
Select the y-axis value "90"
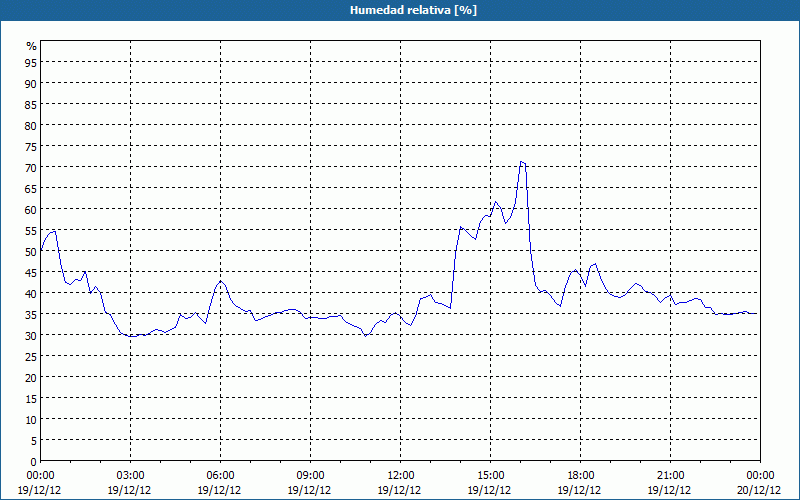[x=31, y=83]
